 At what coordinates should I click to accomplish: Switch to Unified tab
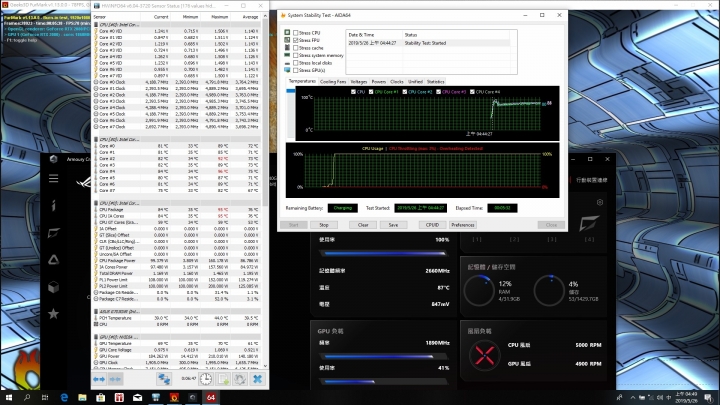415,82
